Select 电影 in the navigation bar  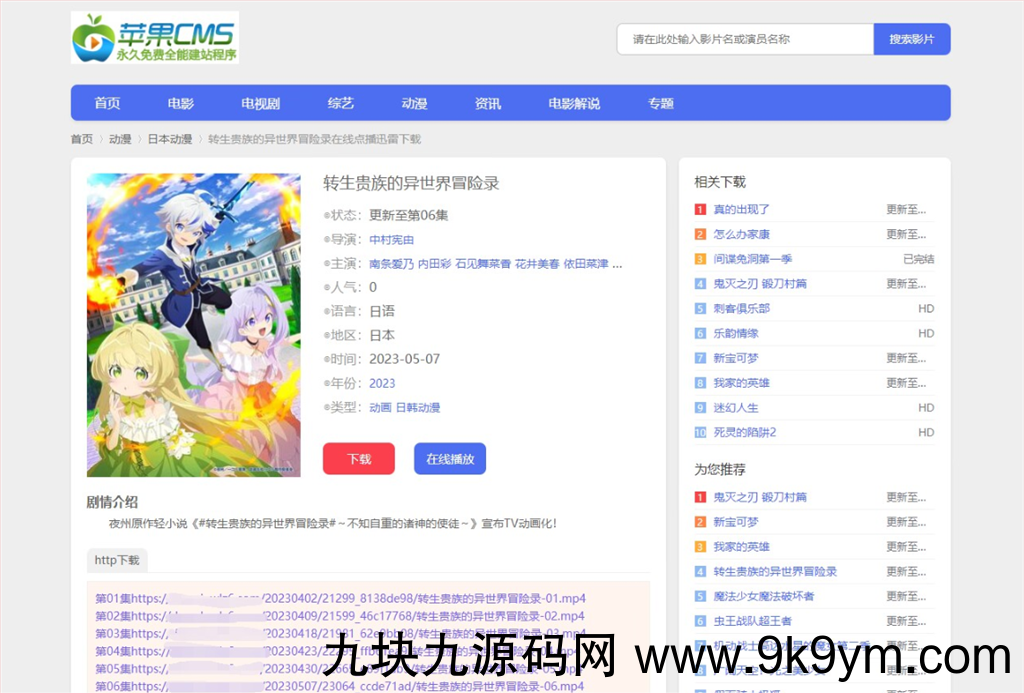point(179,103)
